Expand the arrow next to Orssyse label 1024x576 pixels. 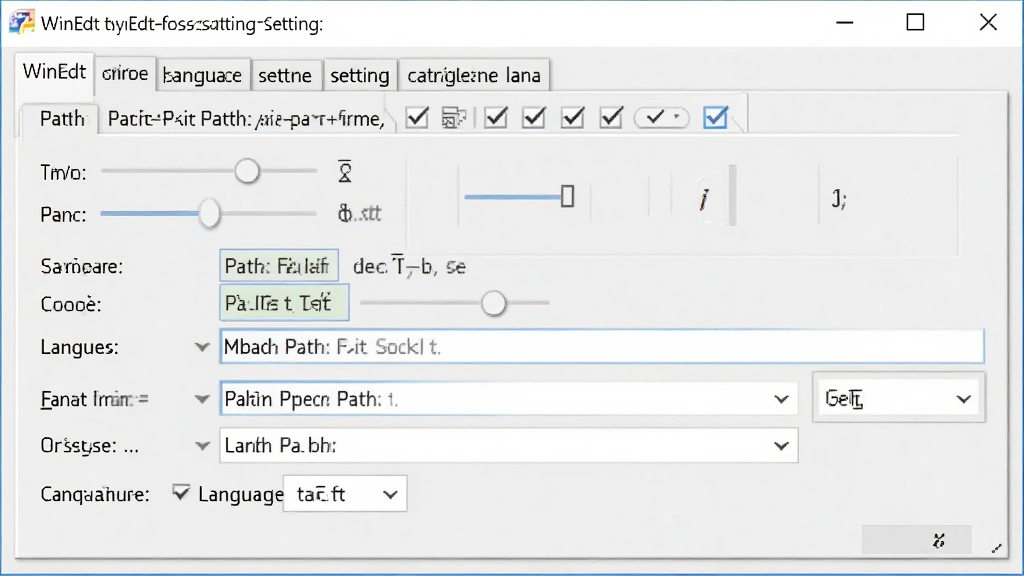[202, 445]
